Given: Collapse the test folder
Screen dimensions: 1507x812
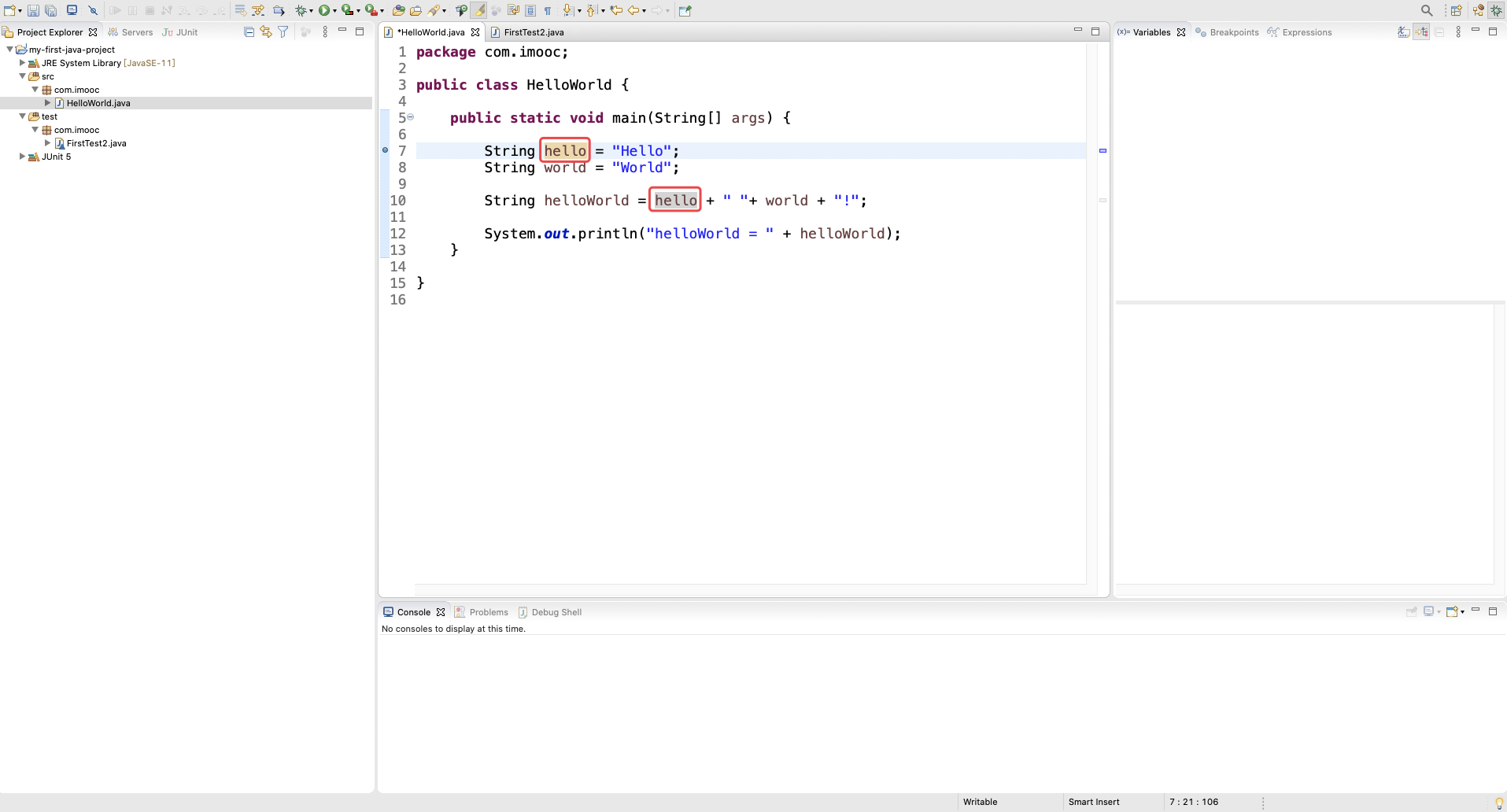Looking at the screenshot, I should (x=23, y=116).
